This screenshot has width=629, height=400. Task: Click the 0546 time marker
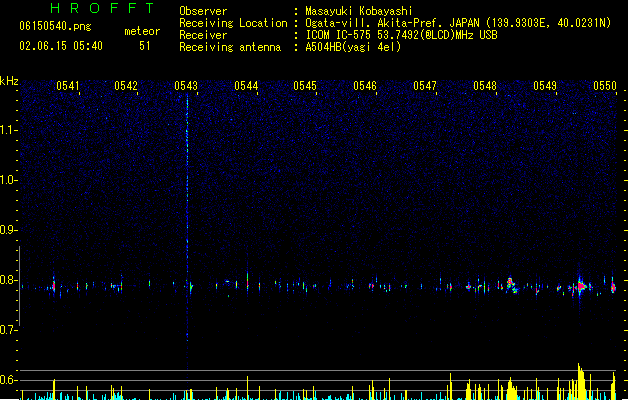[365, 86]
